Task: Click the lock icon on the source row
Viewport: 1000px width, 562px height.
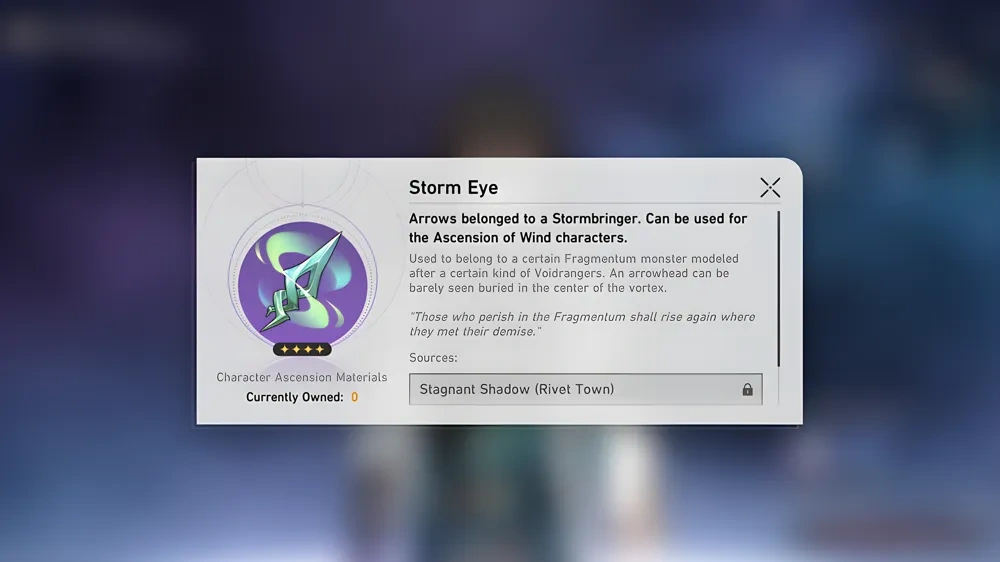Action: click(747, 389)
